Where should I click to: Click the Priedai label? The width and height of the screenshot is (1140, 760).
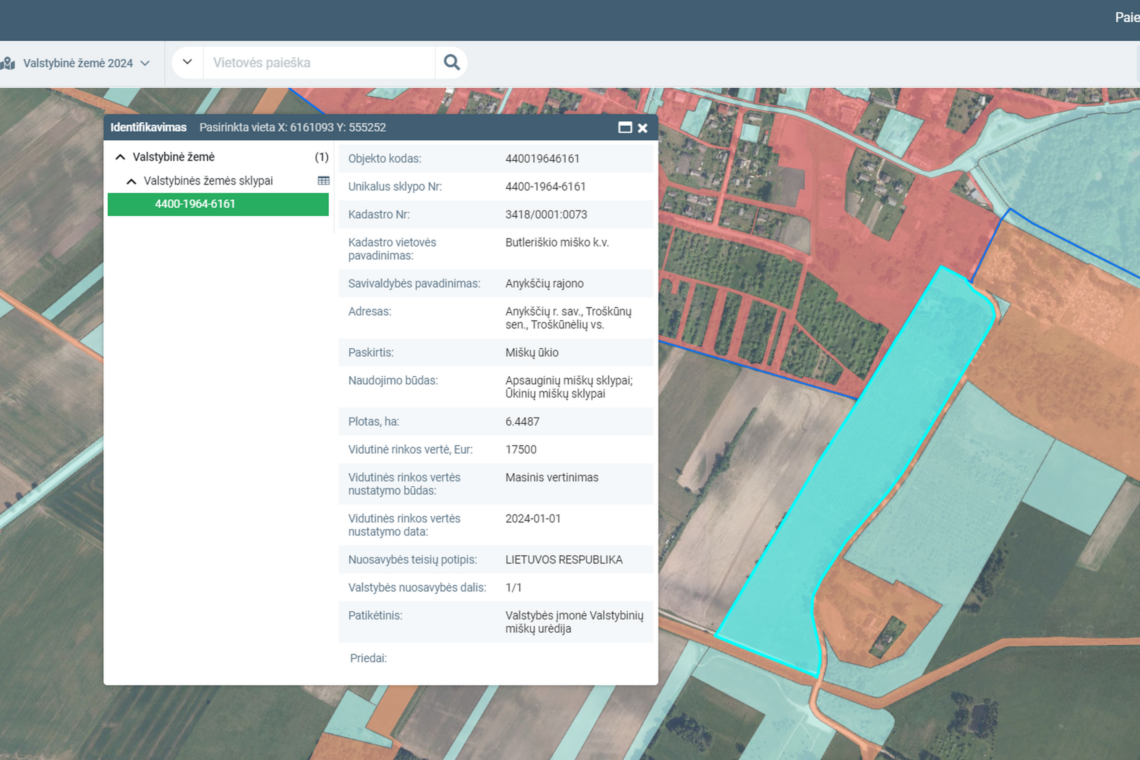click(368, 658)
